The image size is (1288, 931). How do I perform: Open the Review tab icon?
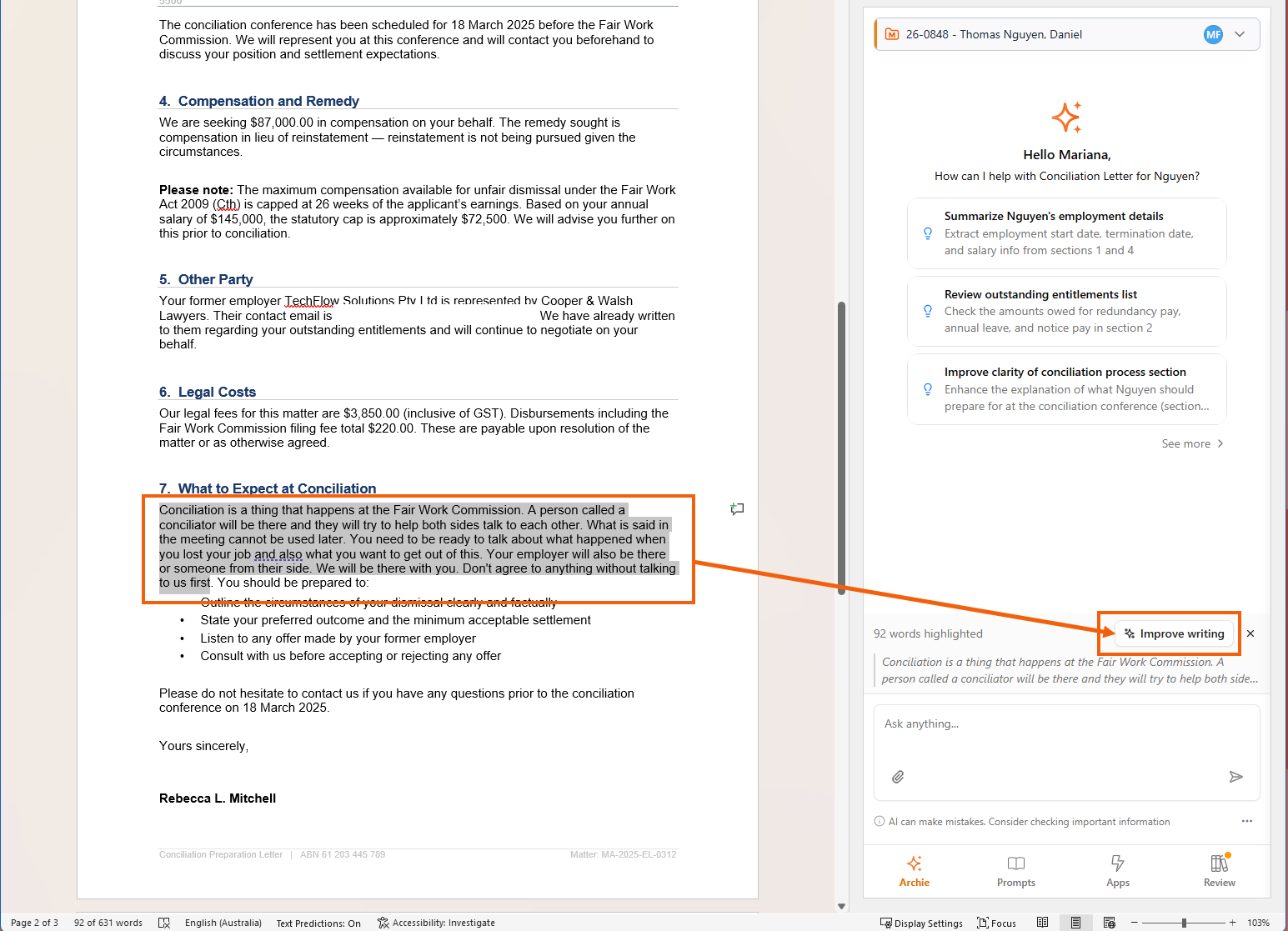[x=1219, y=870]
